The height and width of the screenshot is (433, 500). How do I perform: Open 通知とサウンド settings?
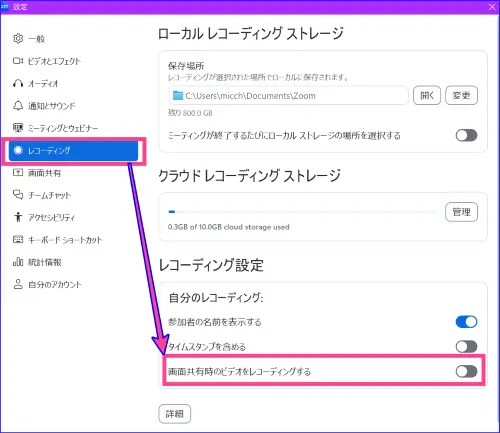tap(73, 106)
